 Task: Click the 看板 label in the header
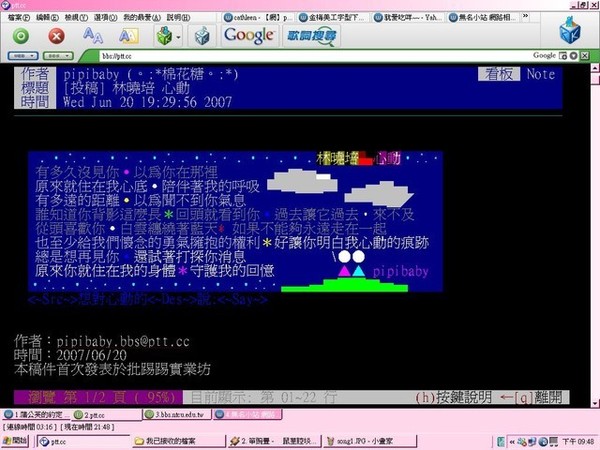(499, 74)
